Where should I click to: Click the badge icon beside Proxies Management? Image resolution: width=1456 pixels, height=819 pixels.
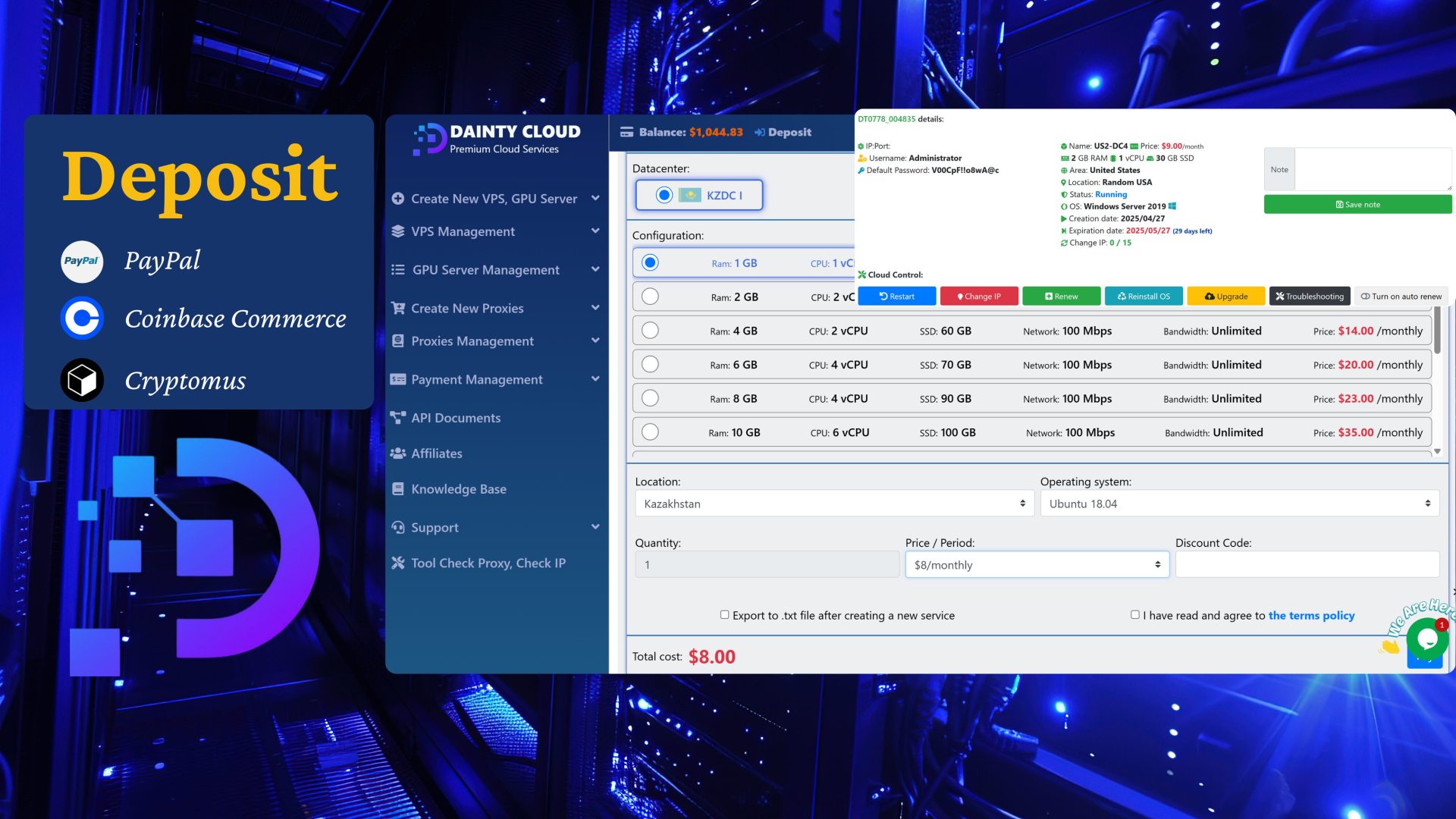pyautogui.click(x=397, y=341)
